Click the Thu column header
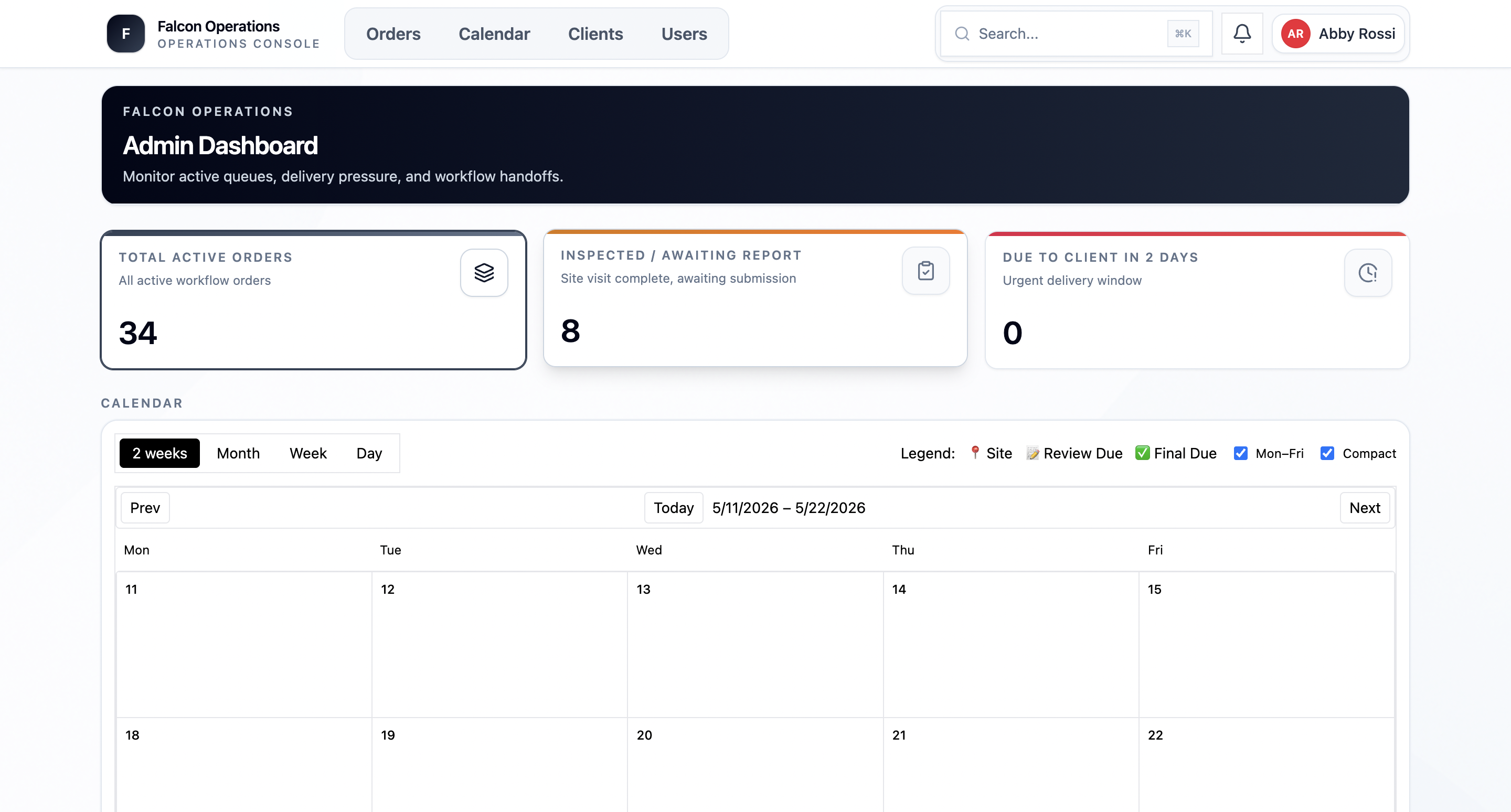Screen dimensions: 1511x812 tap(903, 550)
